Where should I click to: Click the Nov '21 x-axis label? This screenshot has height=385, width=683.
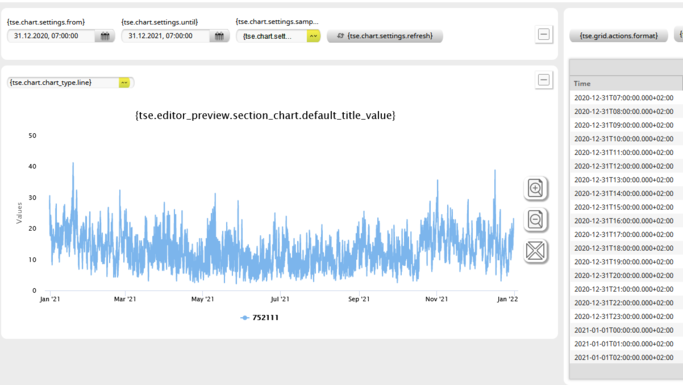[436, 299]
